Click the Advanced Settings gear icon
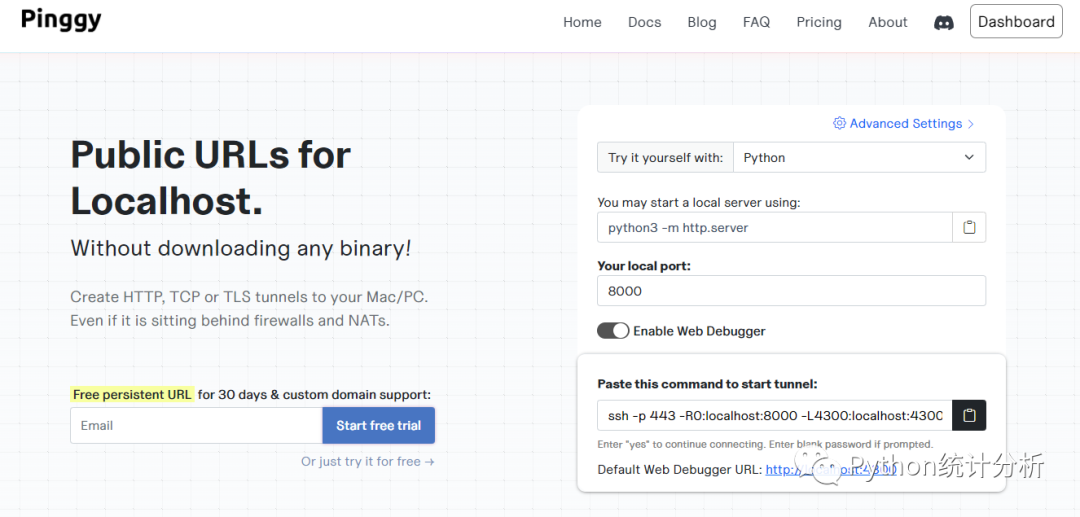The image size is (1080, 517). 839,123
